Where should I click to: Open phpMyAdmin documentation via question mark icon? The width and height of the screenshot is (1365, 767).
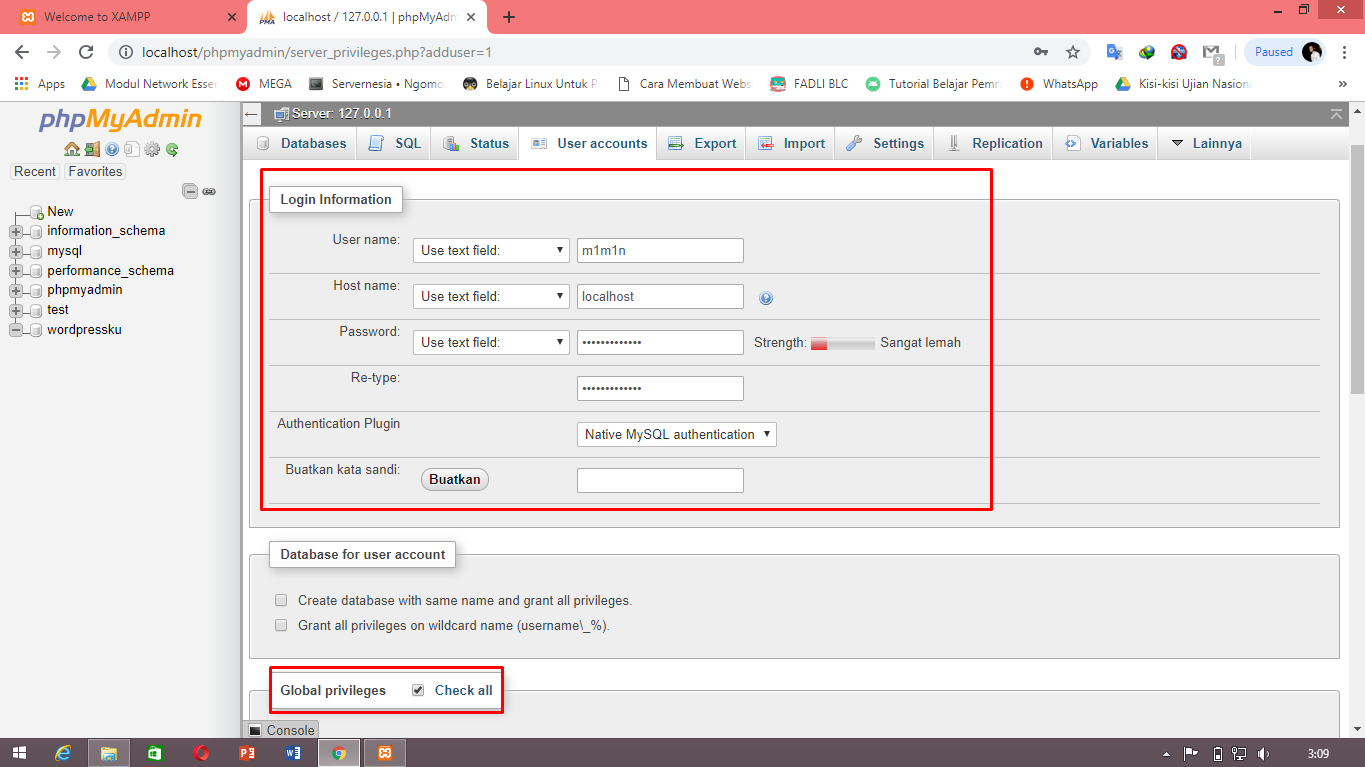(x=113, y=149)
